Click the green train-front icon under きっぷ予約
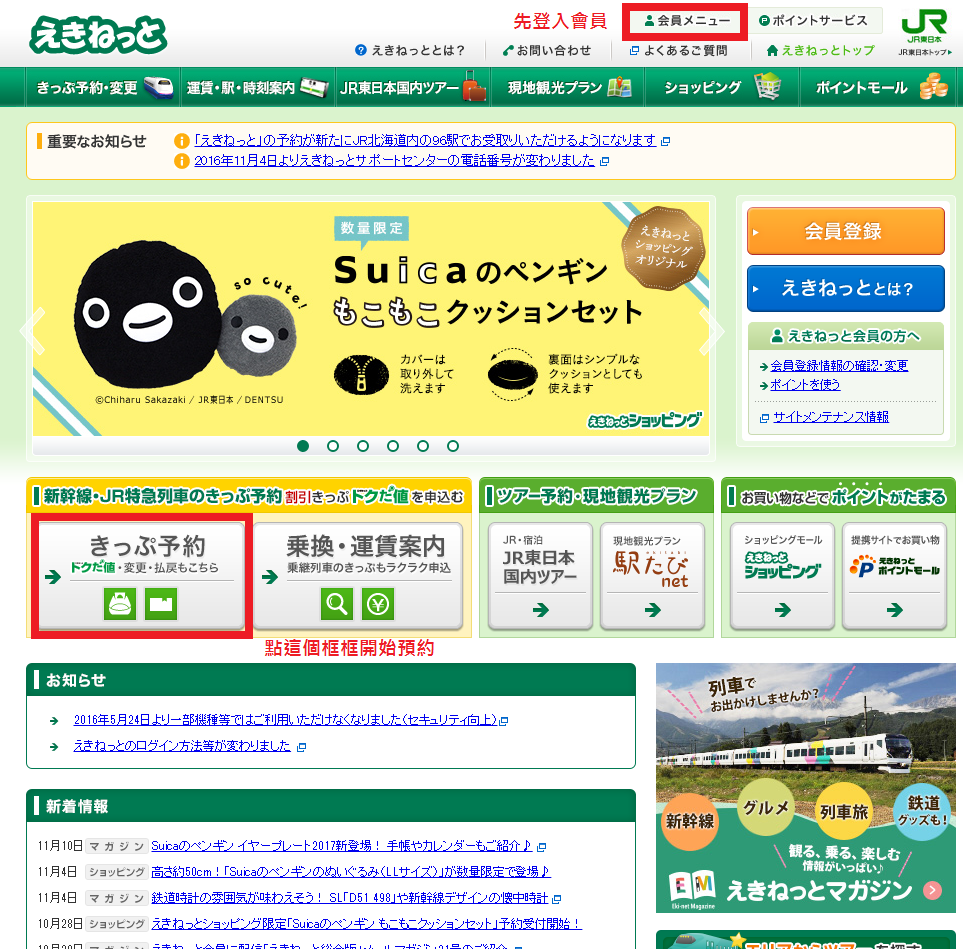Screen dimensions: 963x949 pos(120,604)
